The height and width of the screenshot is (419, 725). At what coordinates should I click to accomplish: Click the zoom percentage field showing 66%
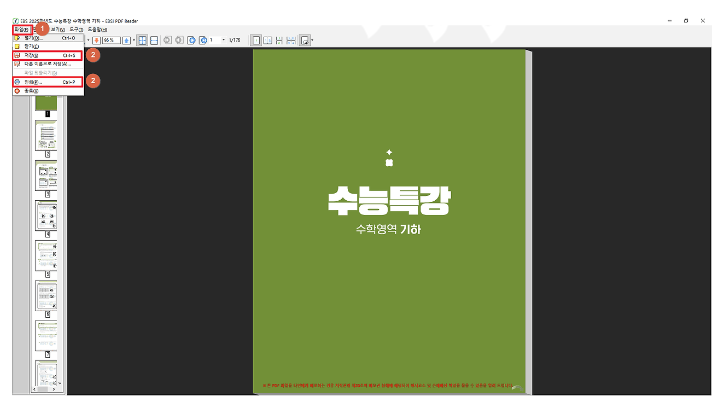coord(111,40)
